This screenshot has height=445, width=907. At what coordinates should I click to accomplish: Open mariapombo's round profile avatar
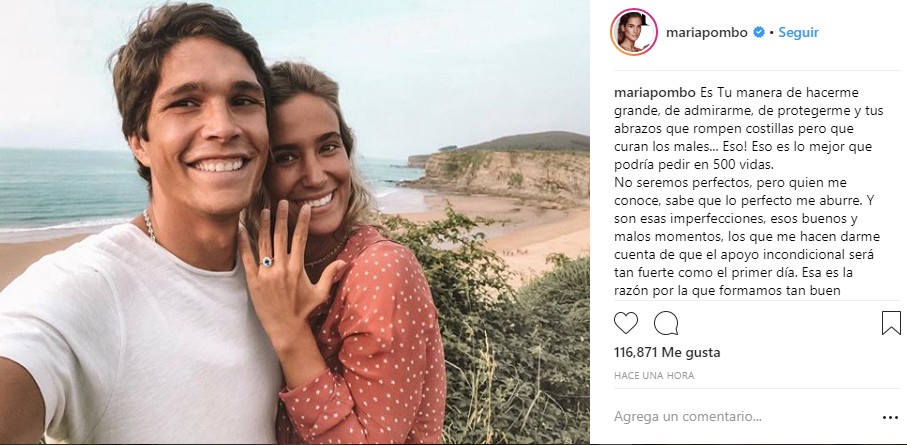pyautogui.click(x=633, y=32)
